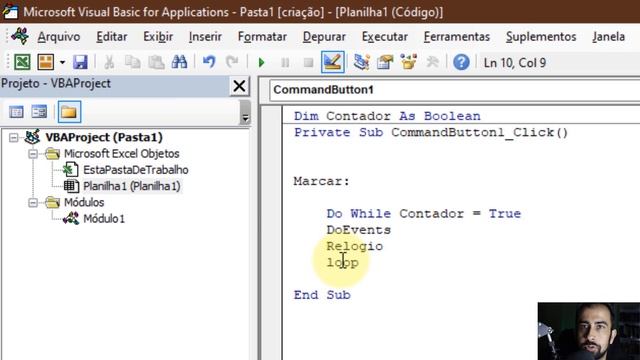This screenshot has width=640, height=360.
Task: Click the View Code icon in project panel
Action: [16, 112]
